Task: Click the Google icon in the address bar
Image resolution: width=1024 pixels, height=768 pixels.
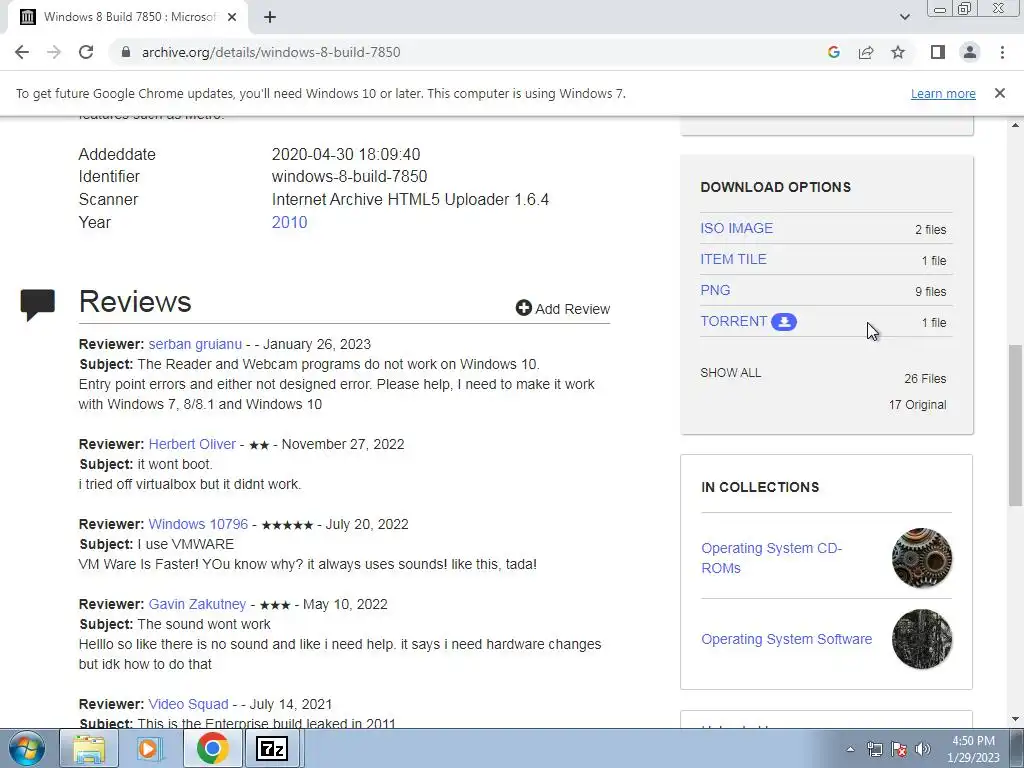Action: click(833, 52)
